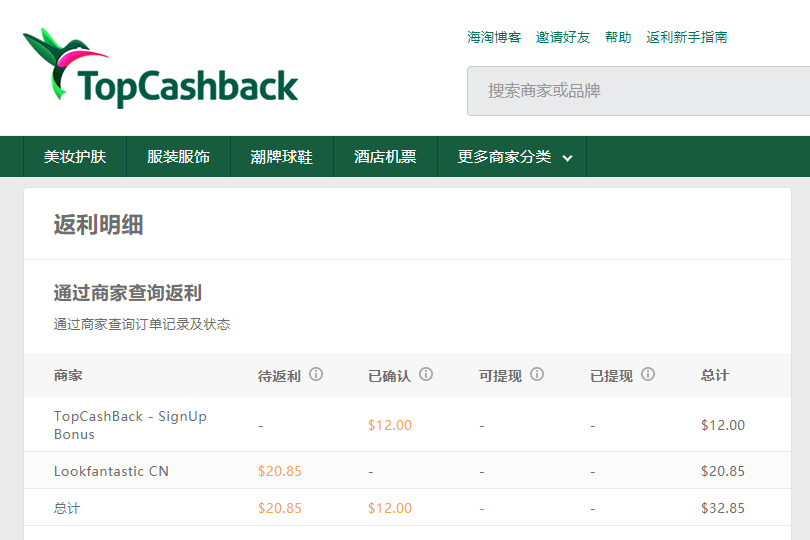Click the 商家 column header
The width and height of the screenshot is (810, 540).
(x=68, y=376)
